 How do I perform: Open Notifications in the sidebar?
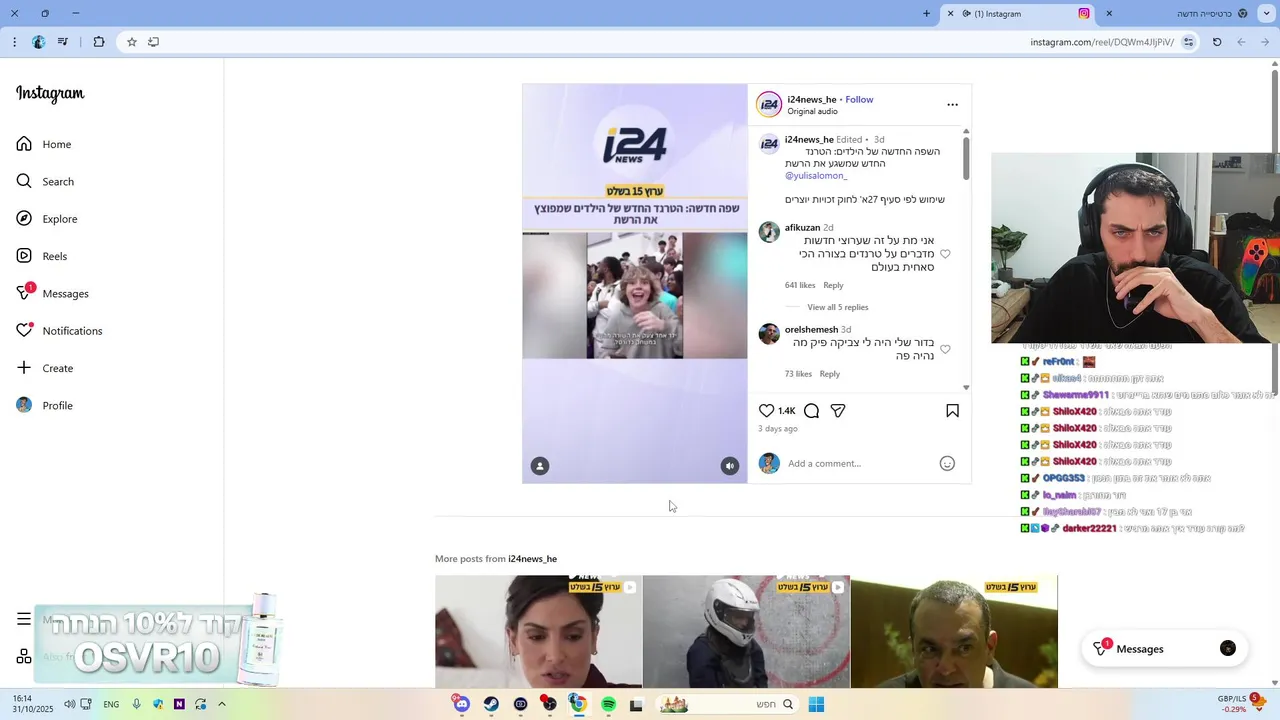pos(59,331)
